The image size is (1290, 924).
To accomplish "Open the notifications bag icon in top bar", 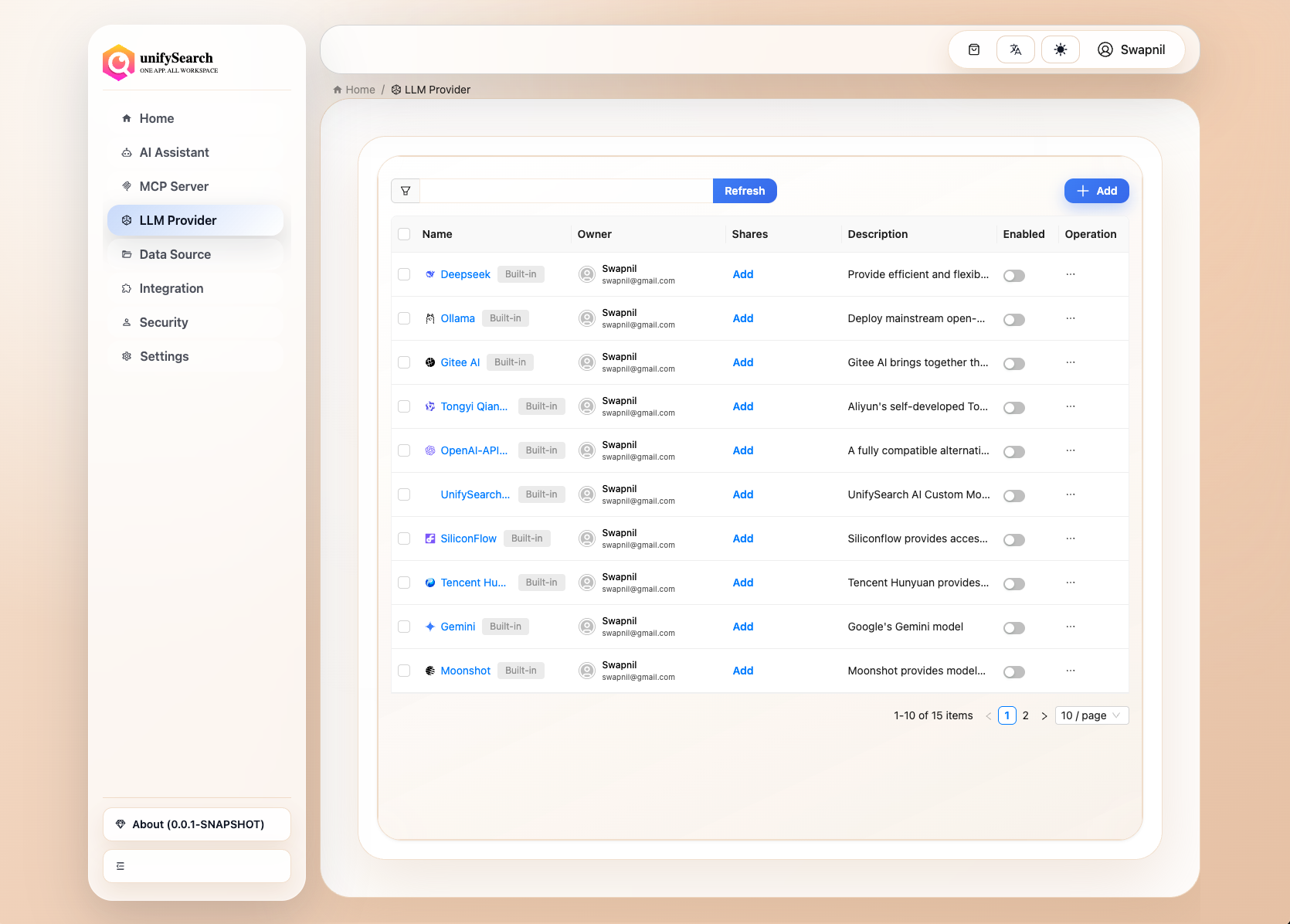I will click(973, 49).
